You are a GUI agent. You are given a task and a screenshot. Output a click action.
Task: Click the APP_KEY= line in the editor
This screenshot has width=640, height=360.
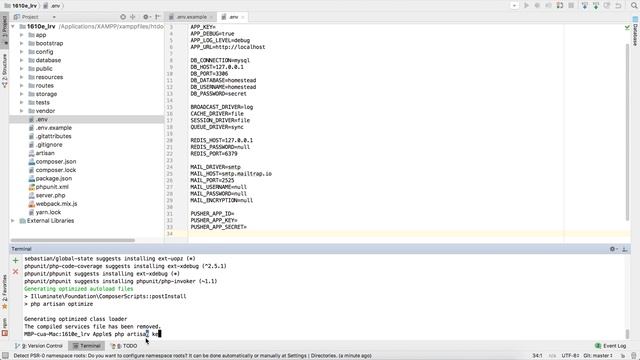203,27
